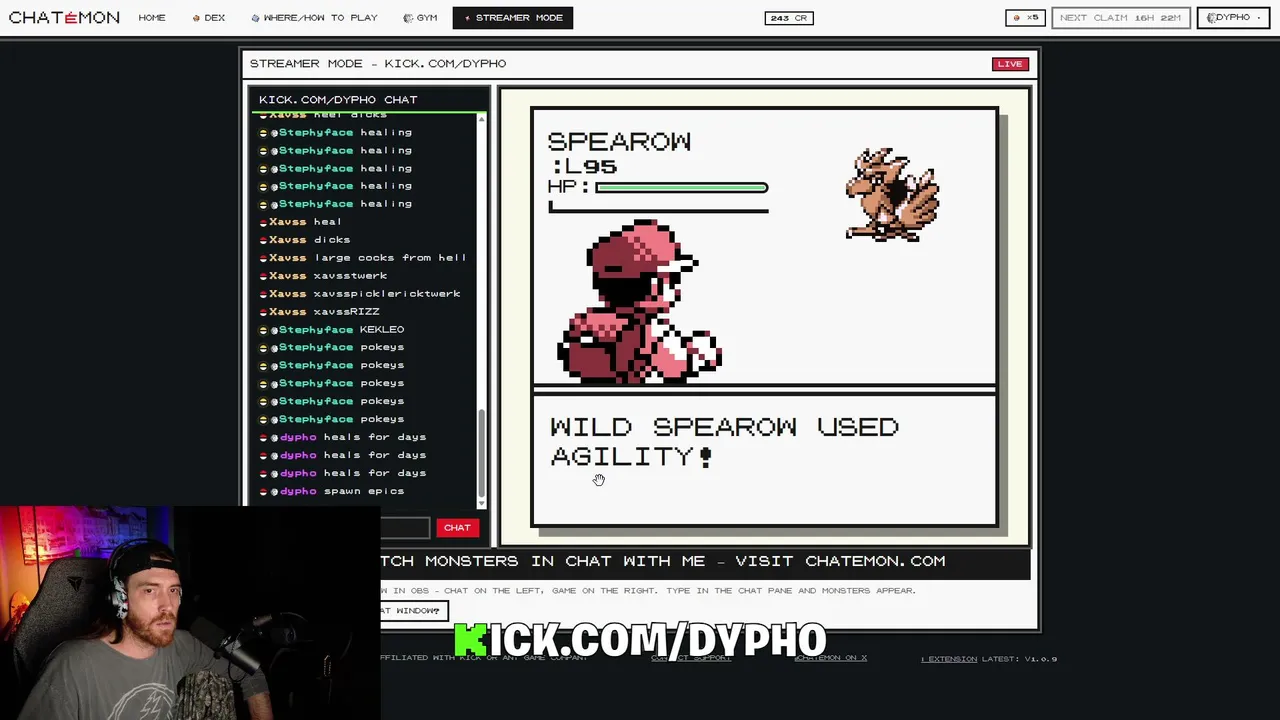Image resolution: width=1280 pixels, height=720 pixels.
Task: Open the CHATEMON ON X link
Action: click(830, 658)
